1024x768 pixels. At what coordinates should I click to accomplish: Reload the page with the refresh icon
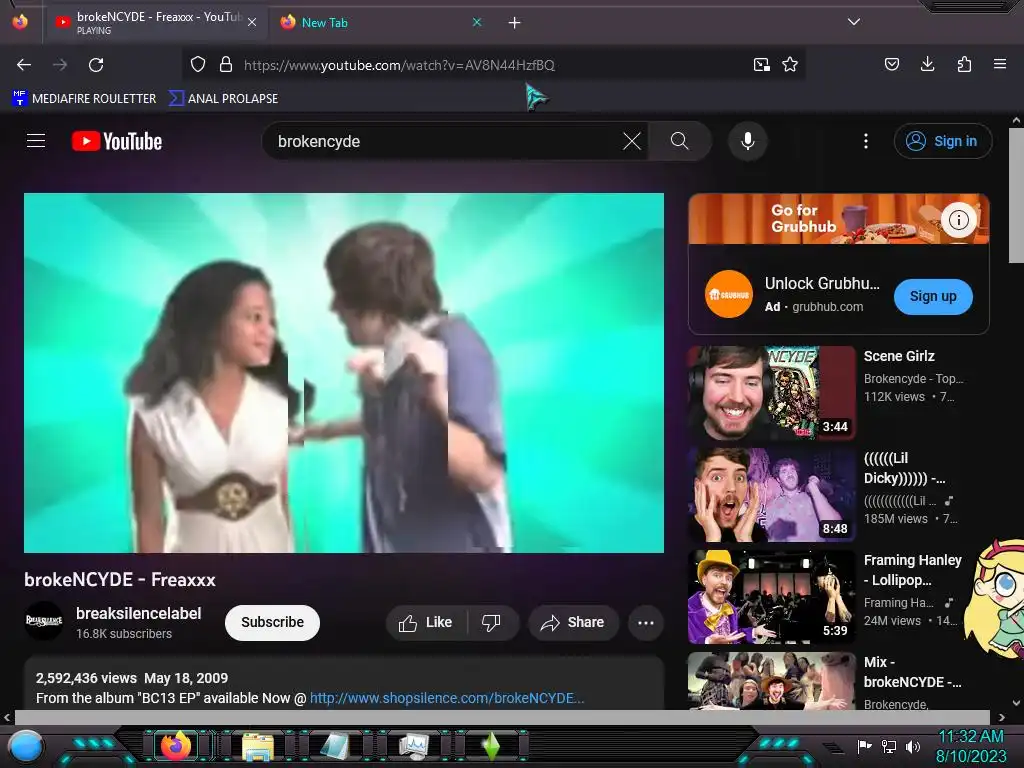coord(96,65)
